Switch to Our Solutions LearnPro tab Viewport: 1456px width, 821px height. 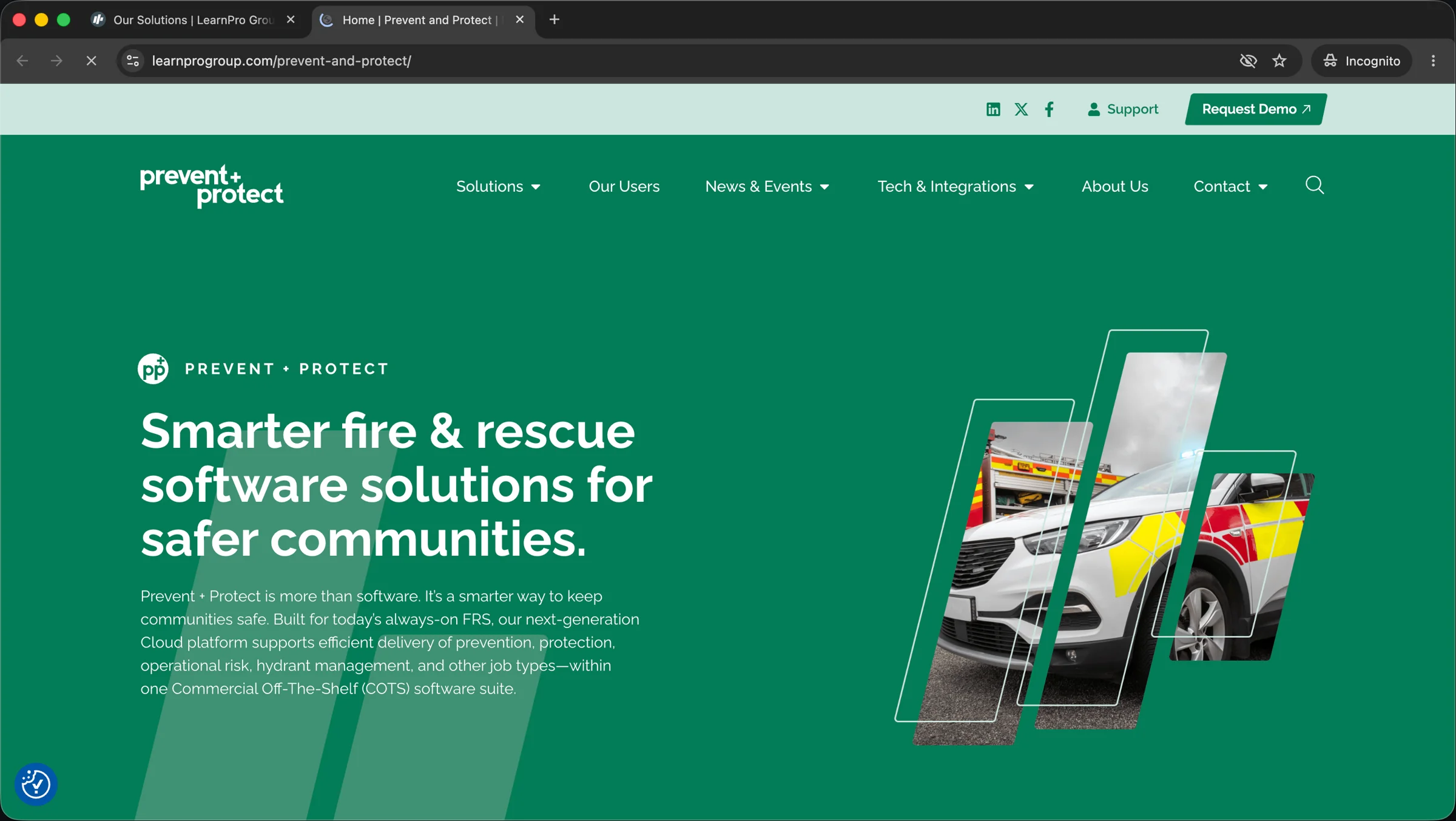194,20
